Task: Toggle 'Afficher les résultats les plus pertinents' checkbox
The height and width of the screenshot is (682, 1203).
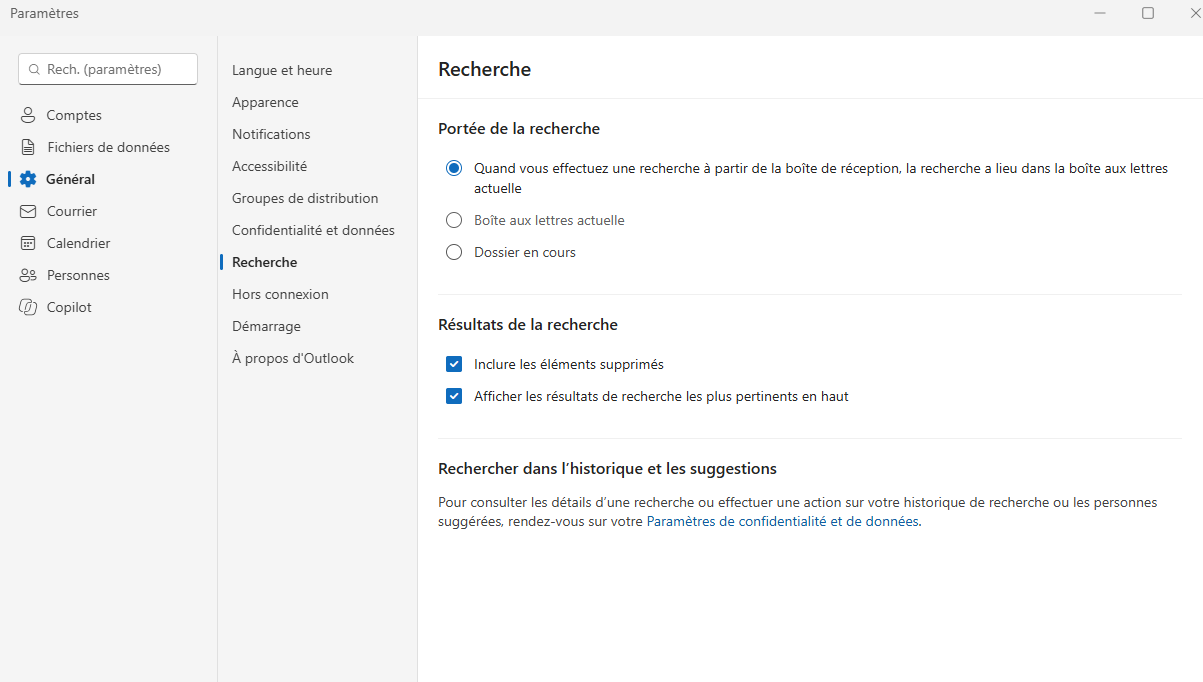Action: [x=454, y=396]
